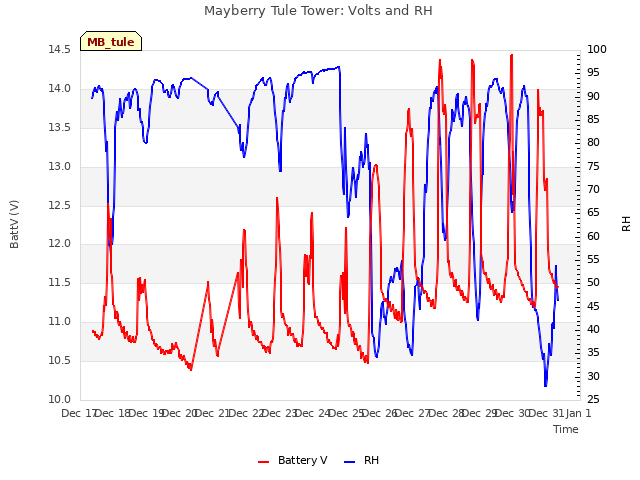The width and height of the screenshot is (640, 480).
Task: Click the 30 right axis tick label
Action: coord(593,376)
